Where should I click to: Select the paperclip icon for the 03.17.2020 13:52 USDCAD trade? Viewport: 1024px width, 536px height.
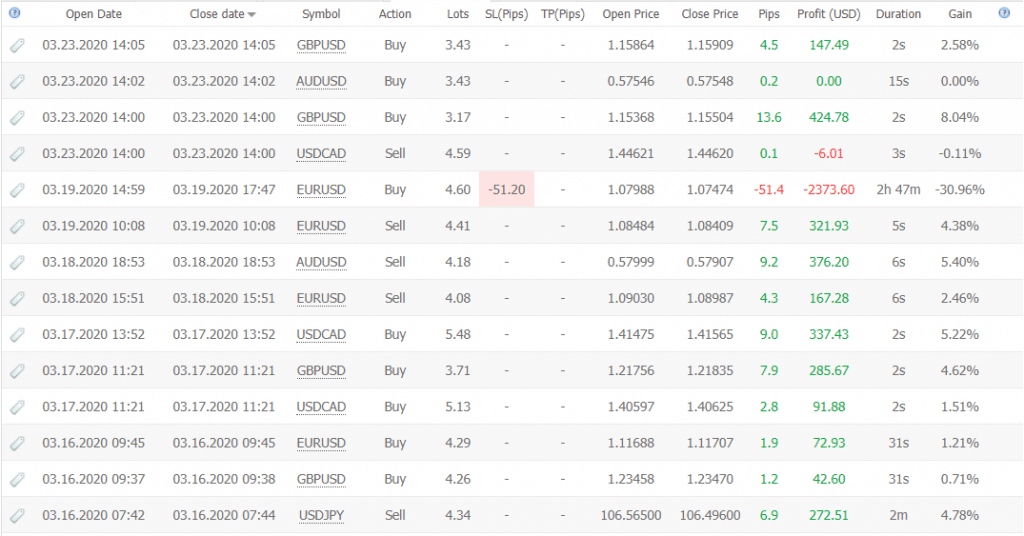pyautogui.click(x=16, y=334)
